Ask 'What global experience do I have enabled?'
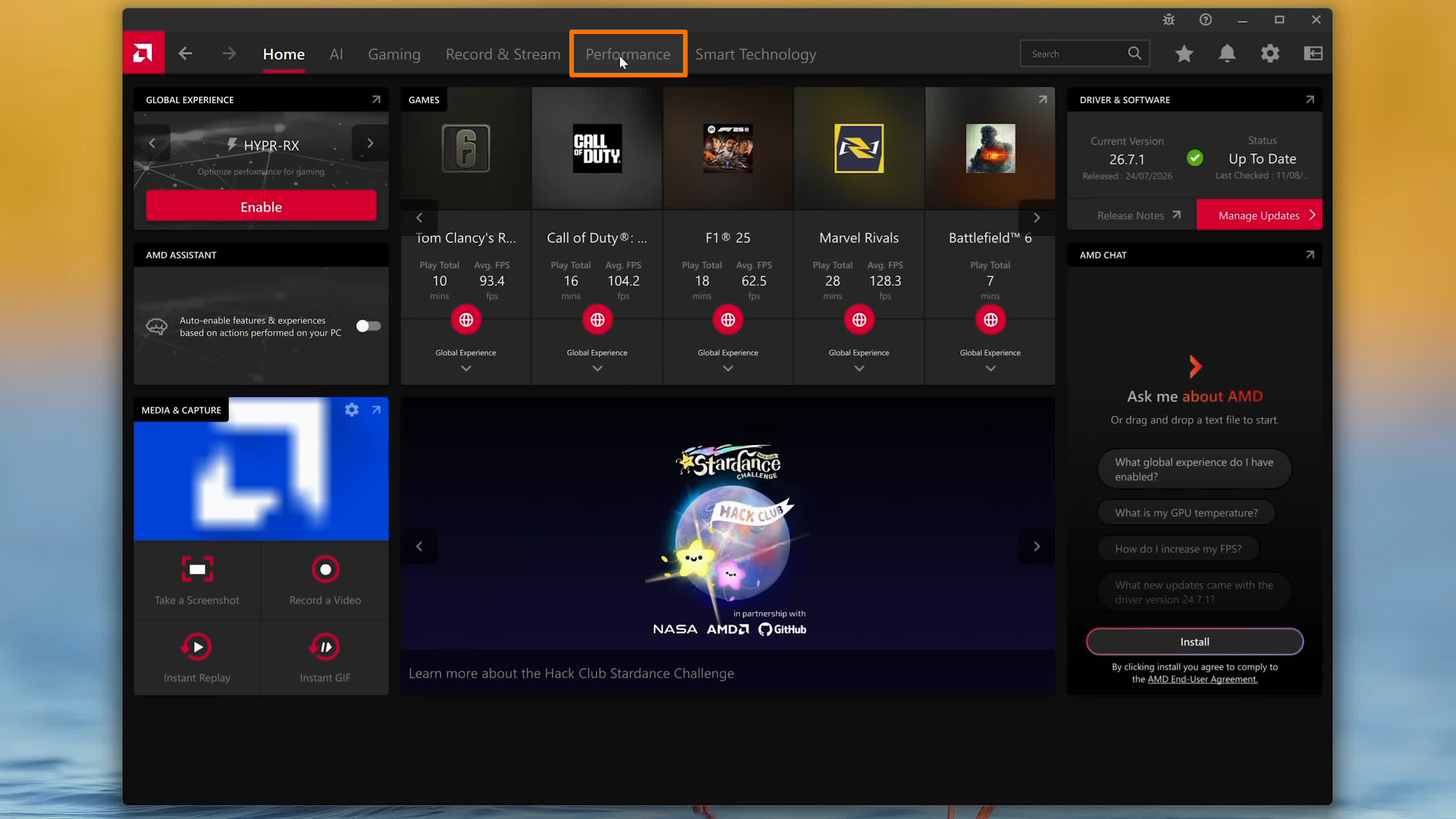Viewport: 1456px width, 819px height. (1194, 469)
